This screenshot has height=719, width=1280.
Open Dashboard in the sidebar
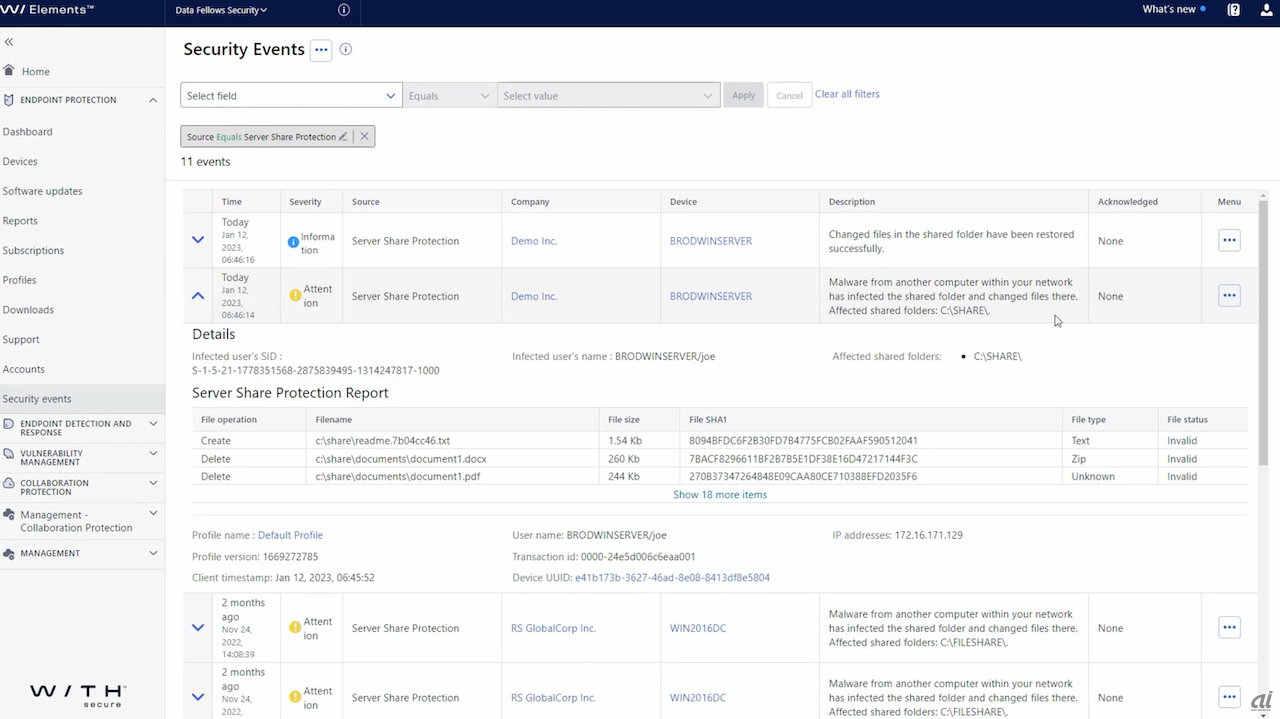(28, 132)
